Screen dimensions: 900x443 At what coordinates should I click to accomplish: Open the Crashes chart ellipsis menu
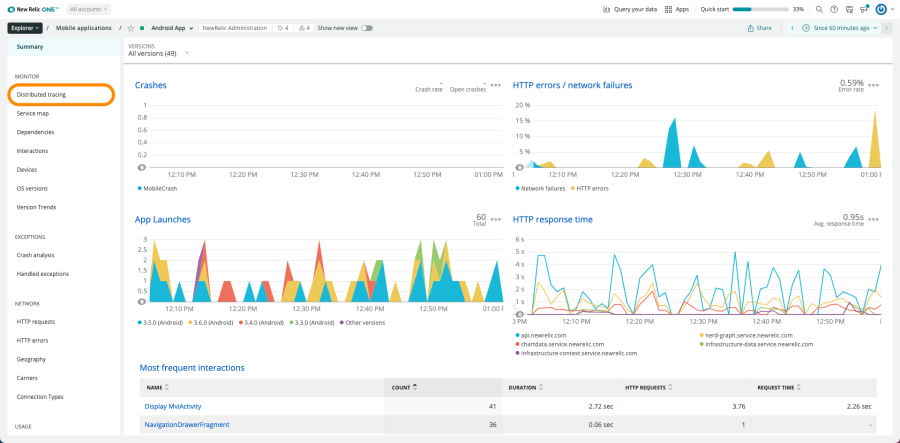[x=495, y=85]
